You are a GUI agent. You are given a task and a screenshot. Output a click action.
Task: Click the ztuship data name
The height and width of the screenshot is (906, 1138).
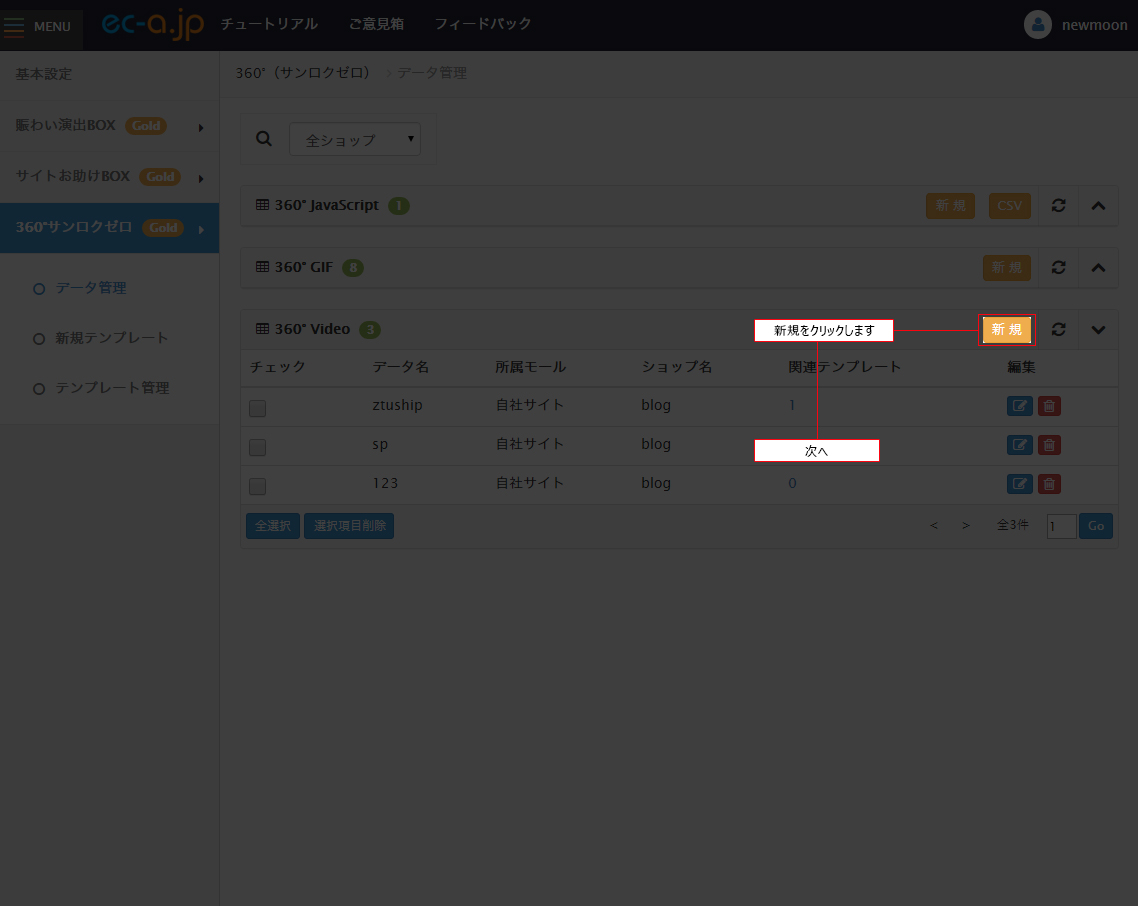[397, 405]
